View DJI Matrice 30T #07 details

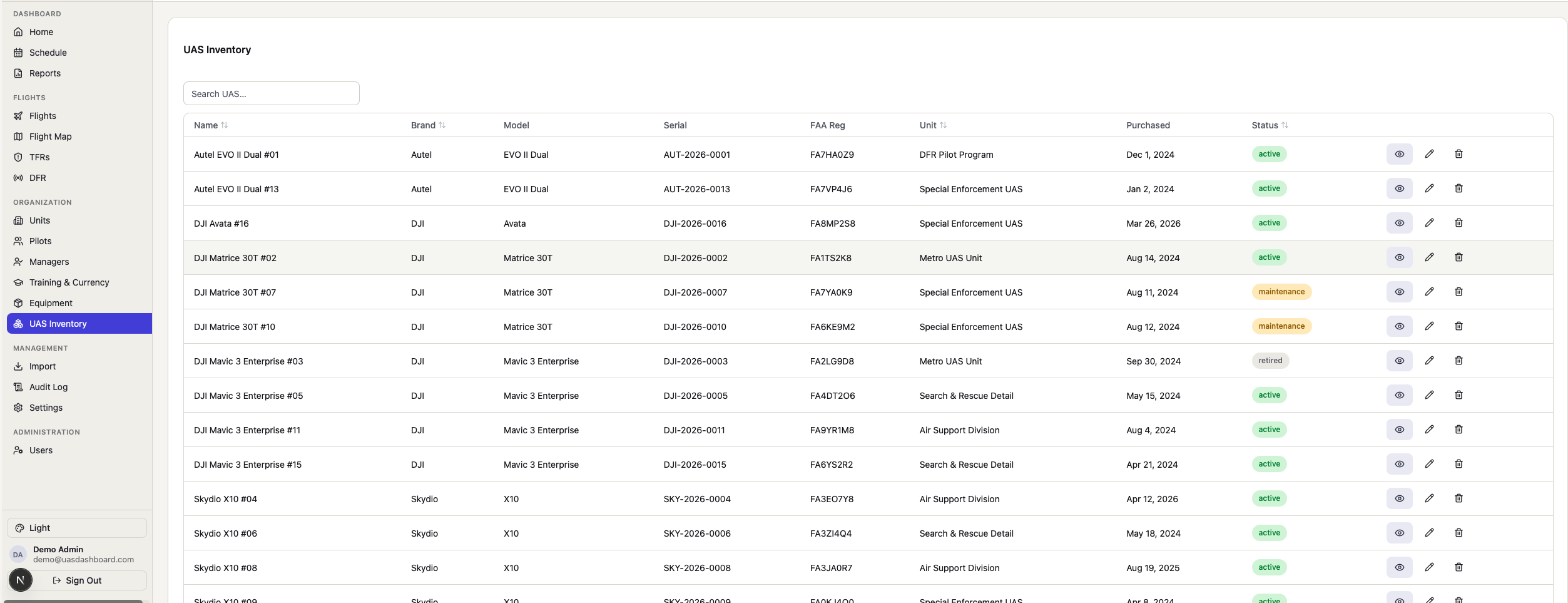pyautogui.click(x=1399, y=292)
